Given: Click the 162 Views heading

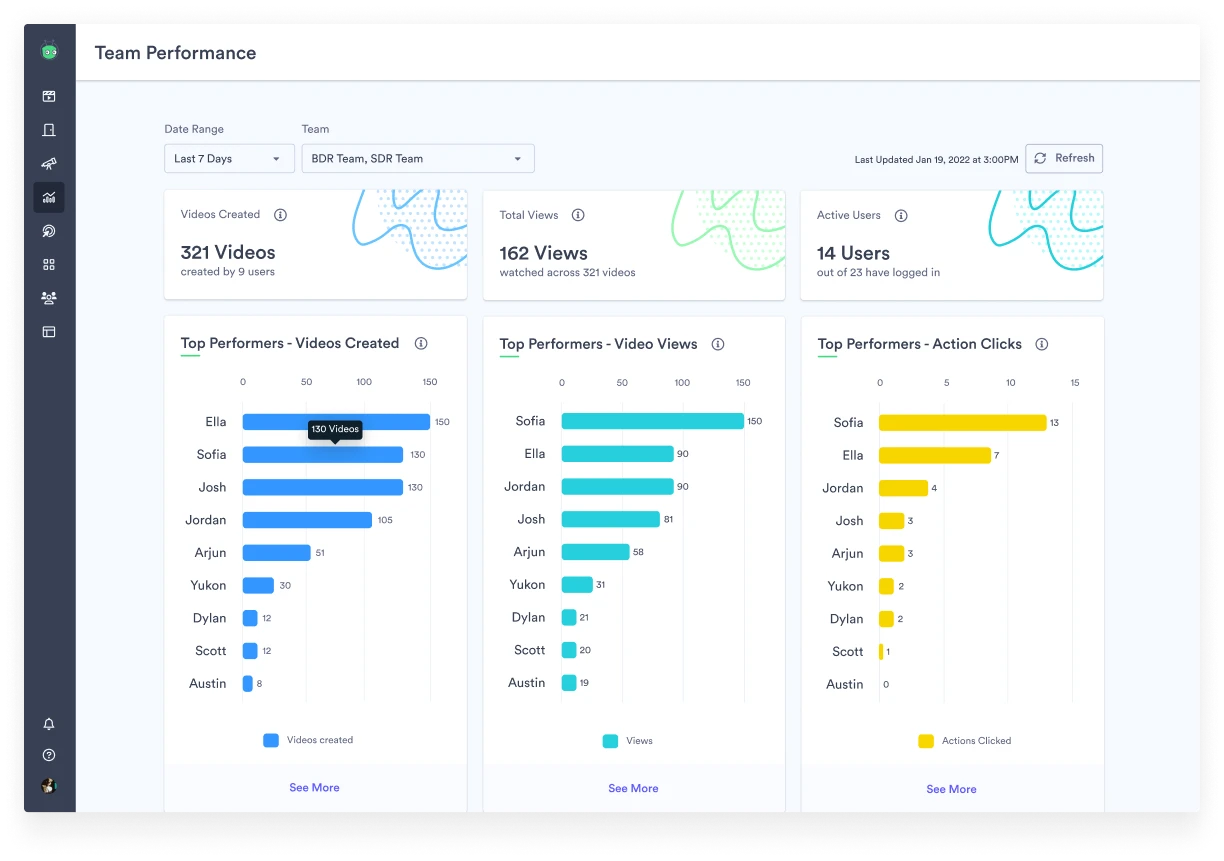Looking at the screenshot, I should point(544,253).
